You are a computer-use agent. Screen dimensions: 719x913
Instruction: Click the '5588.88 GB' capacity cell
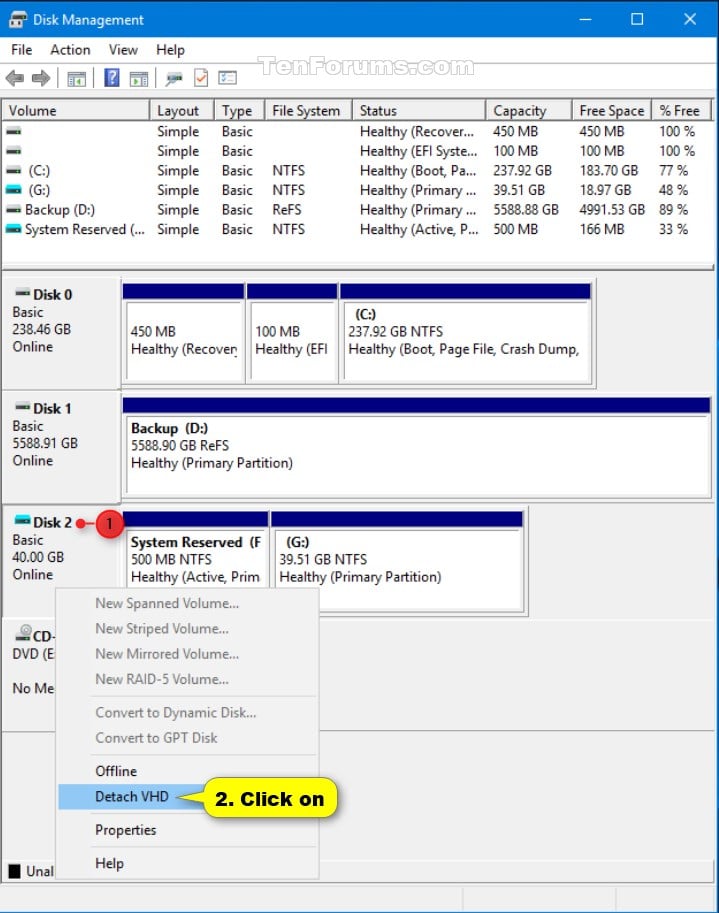click(x=526, y=210)
